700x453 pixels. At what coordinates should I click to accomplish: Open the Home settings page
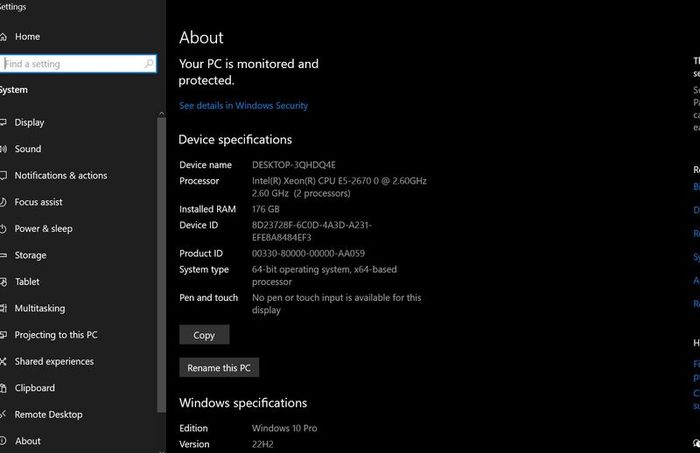pyautogui.click(x=27, y=37)
